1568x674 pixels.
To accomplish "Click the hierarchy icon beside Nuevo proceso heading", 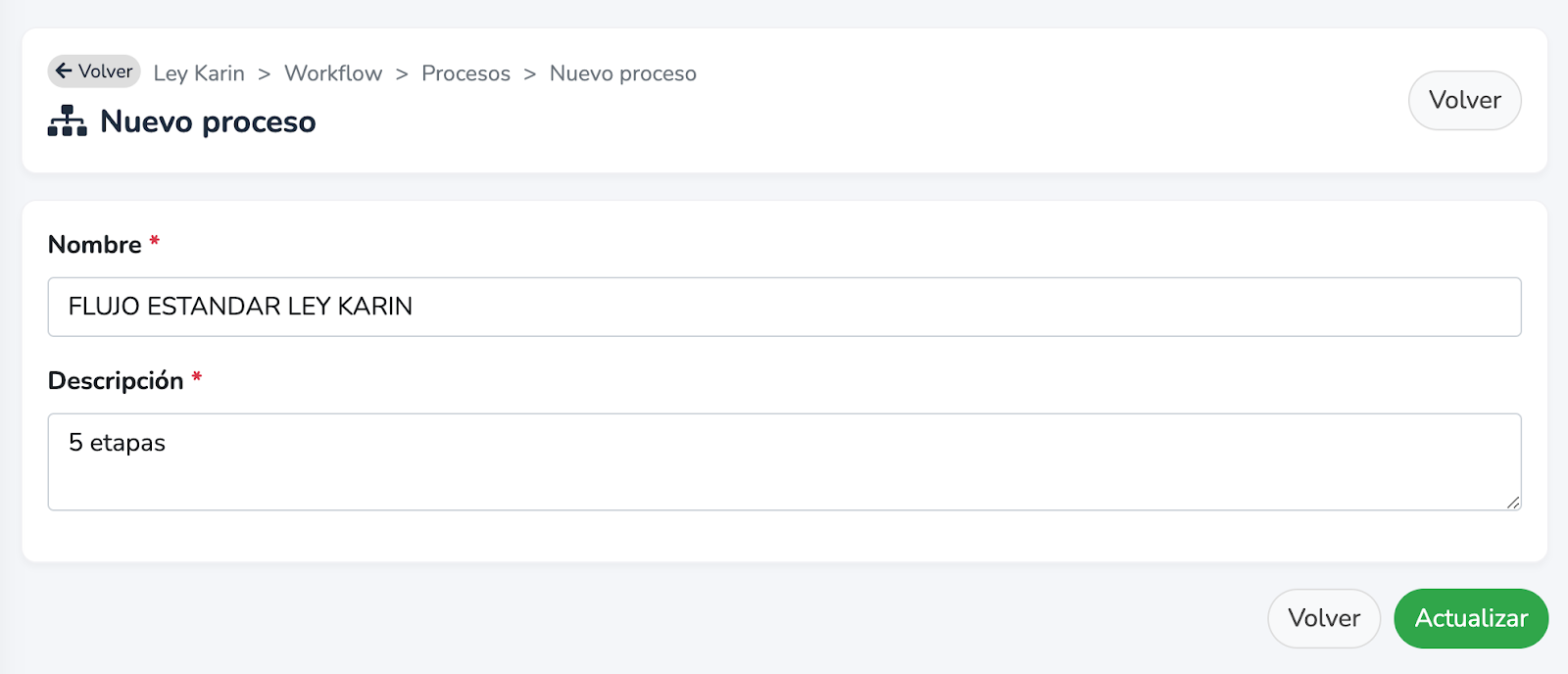I will [68, 120].
